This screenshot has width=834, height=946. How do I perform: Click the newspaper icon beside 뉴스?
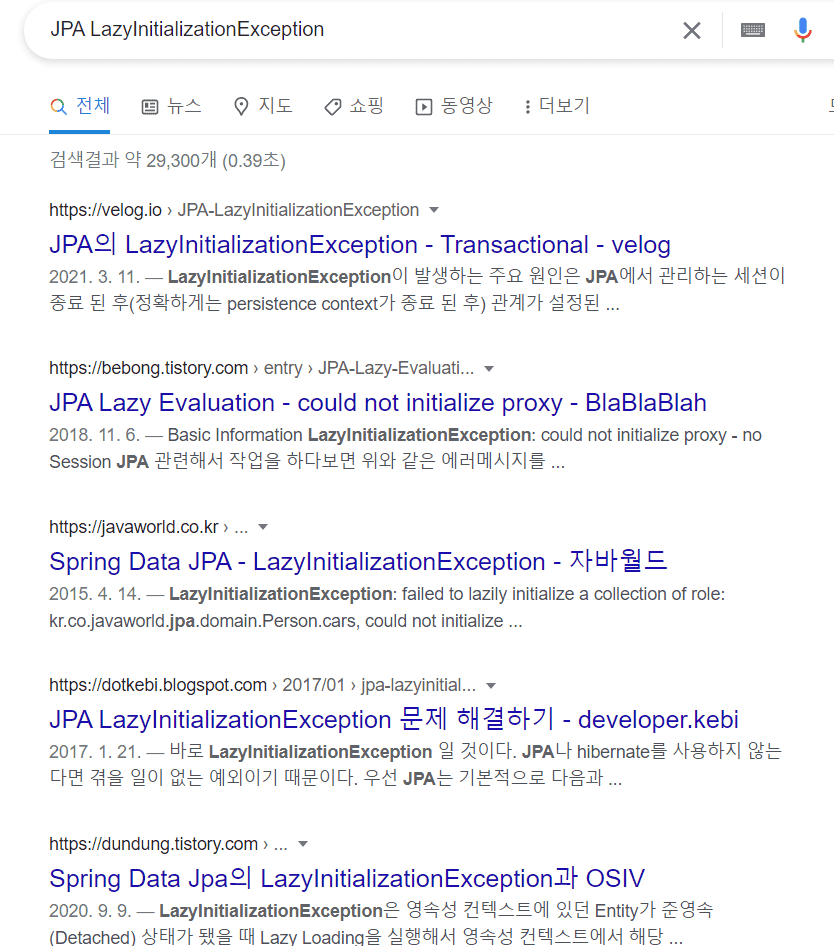pyautogui.click(x=150, y=107)
